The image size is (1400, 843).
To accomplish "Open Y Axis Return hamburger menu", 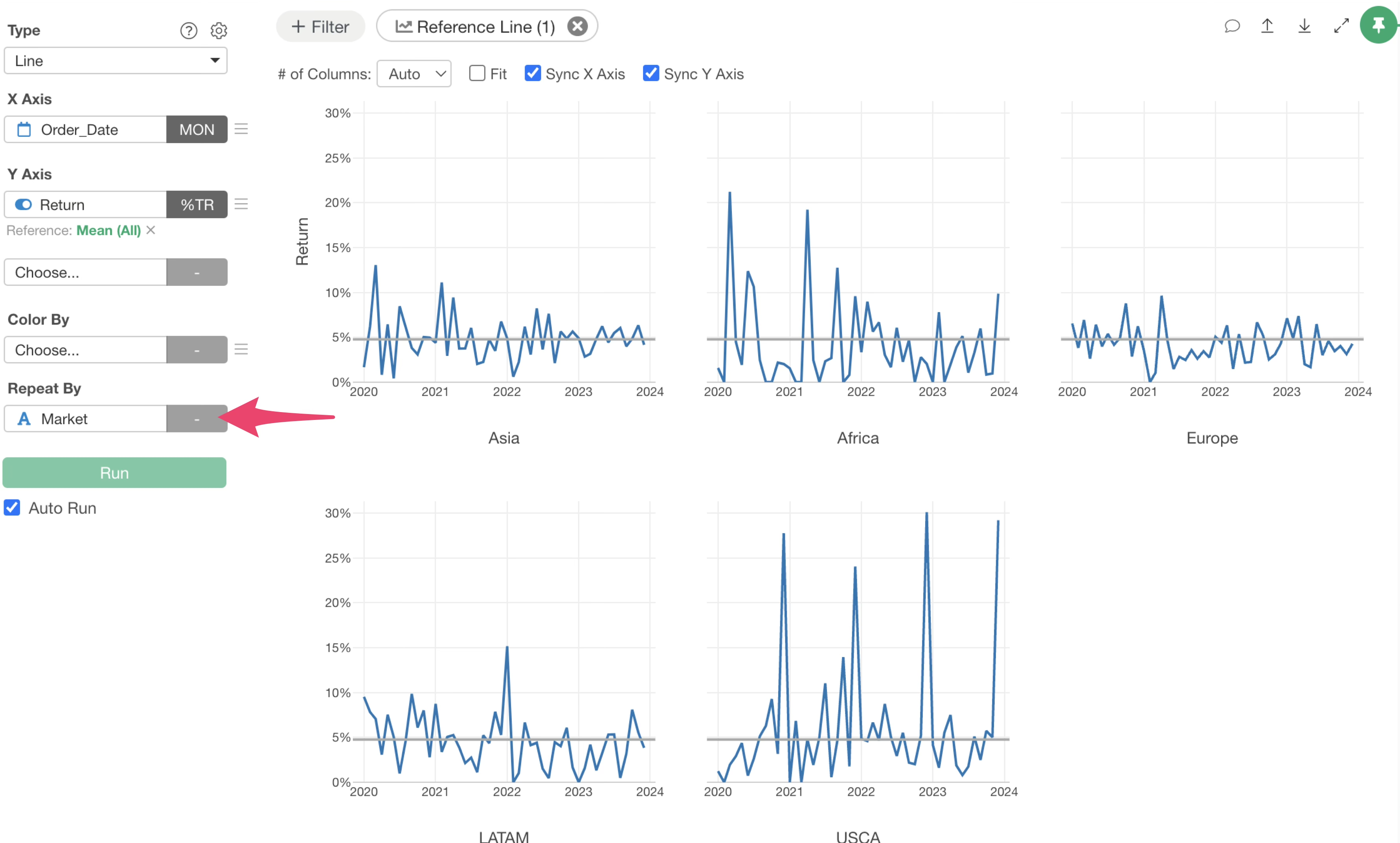I will (241, 204).
